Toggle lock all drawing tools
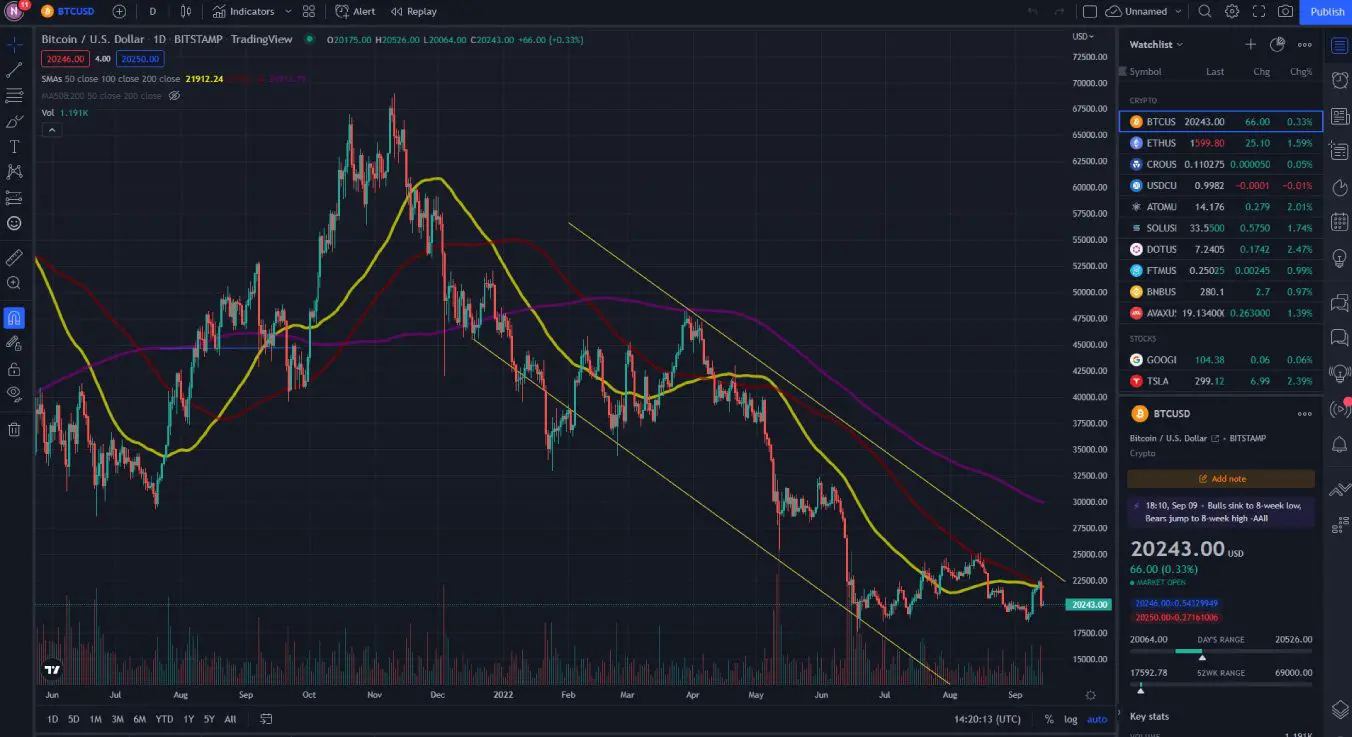1352x737 pixels. (x=14, y=369)
